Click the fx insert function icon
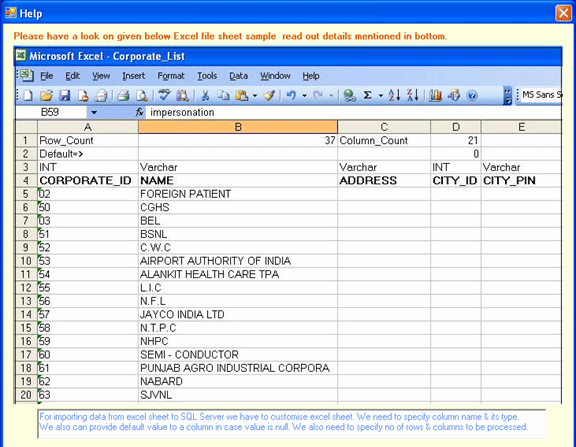 pyautogui.click(x=139, y=112)
